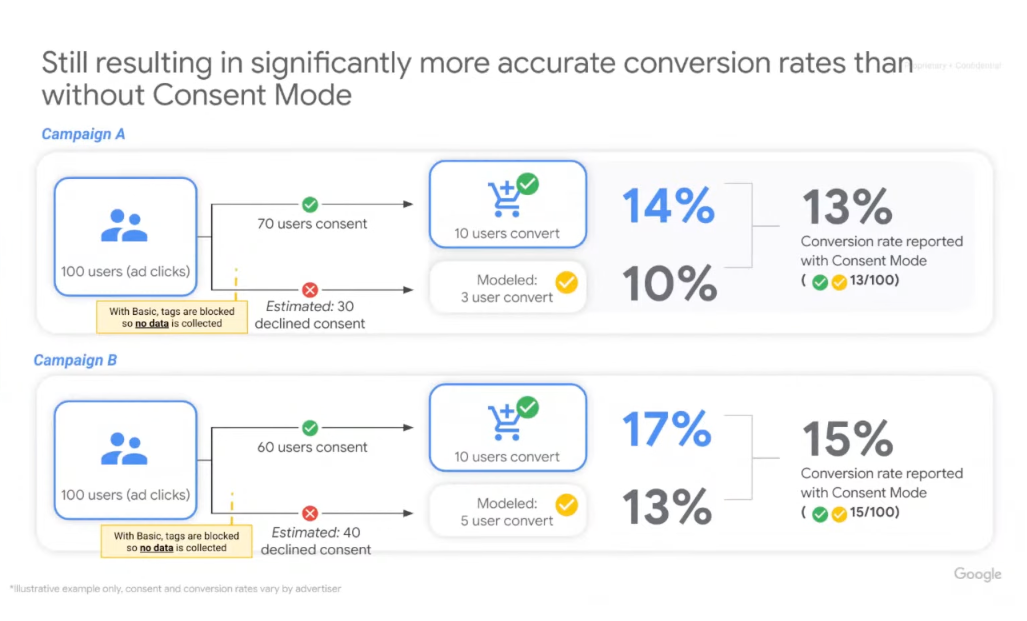The height and width of the screenshot is (621, 1027).
Task: Click the Campaign A heading
Action: pos(83,134)
